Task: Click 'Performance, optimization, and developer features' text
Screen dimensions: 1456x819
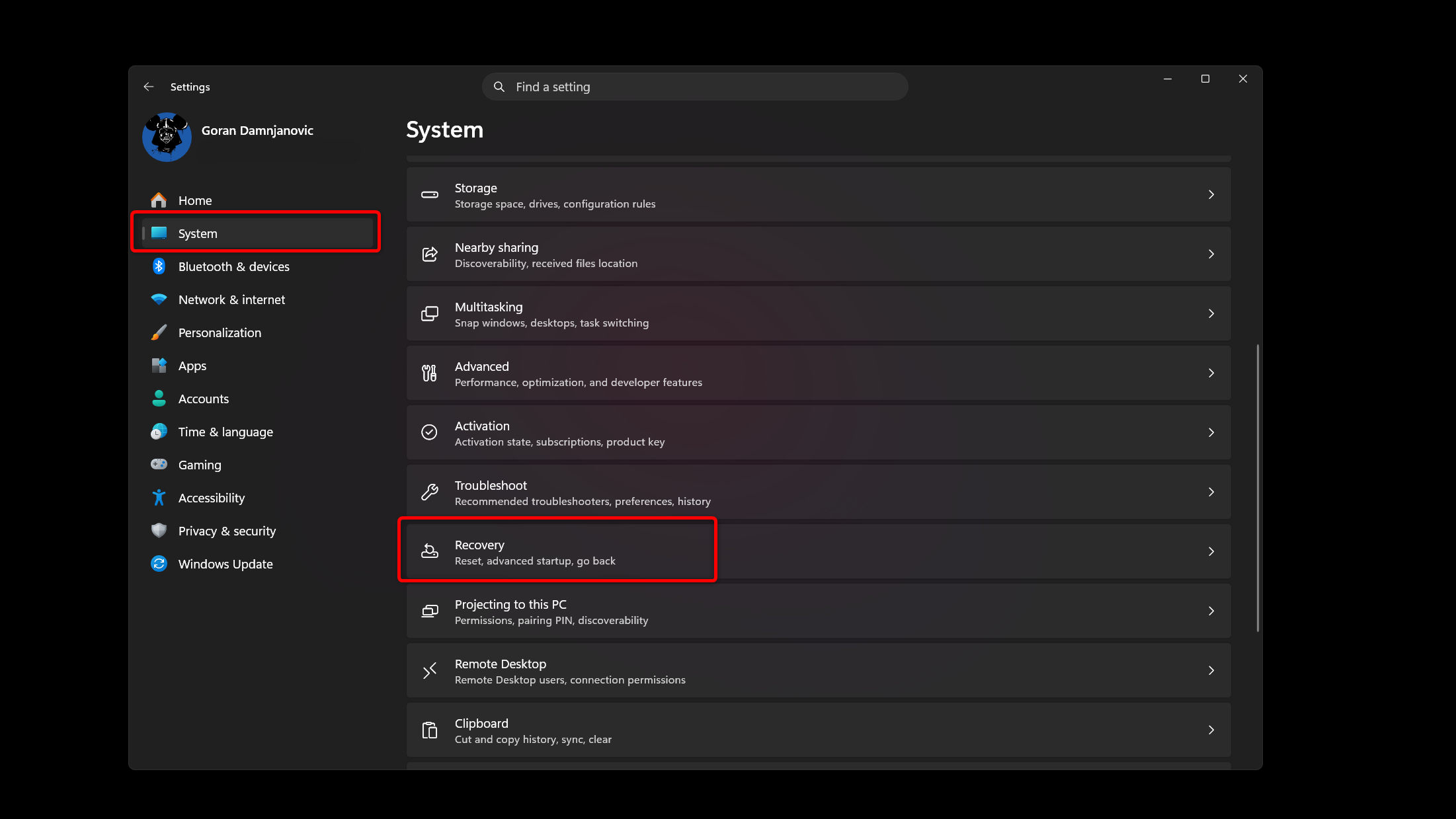Action: point(579,383)
